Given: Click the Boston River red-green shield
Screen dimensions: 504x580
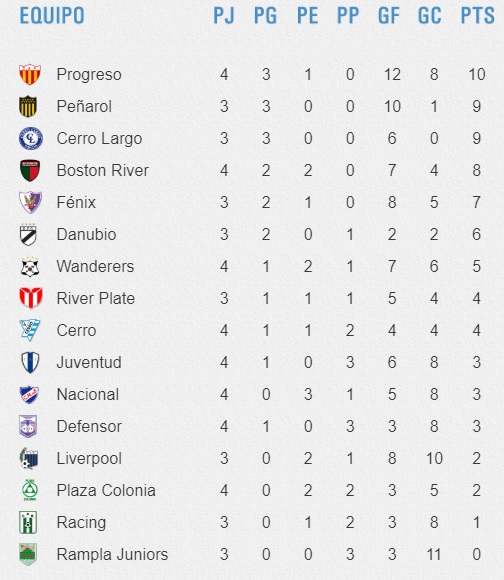Looking at the screenshot, I should click(30, 171).
